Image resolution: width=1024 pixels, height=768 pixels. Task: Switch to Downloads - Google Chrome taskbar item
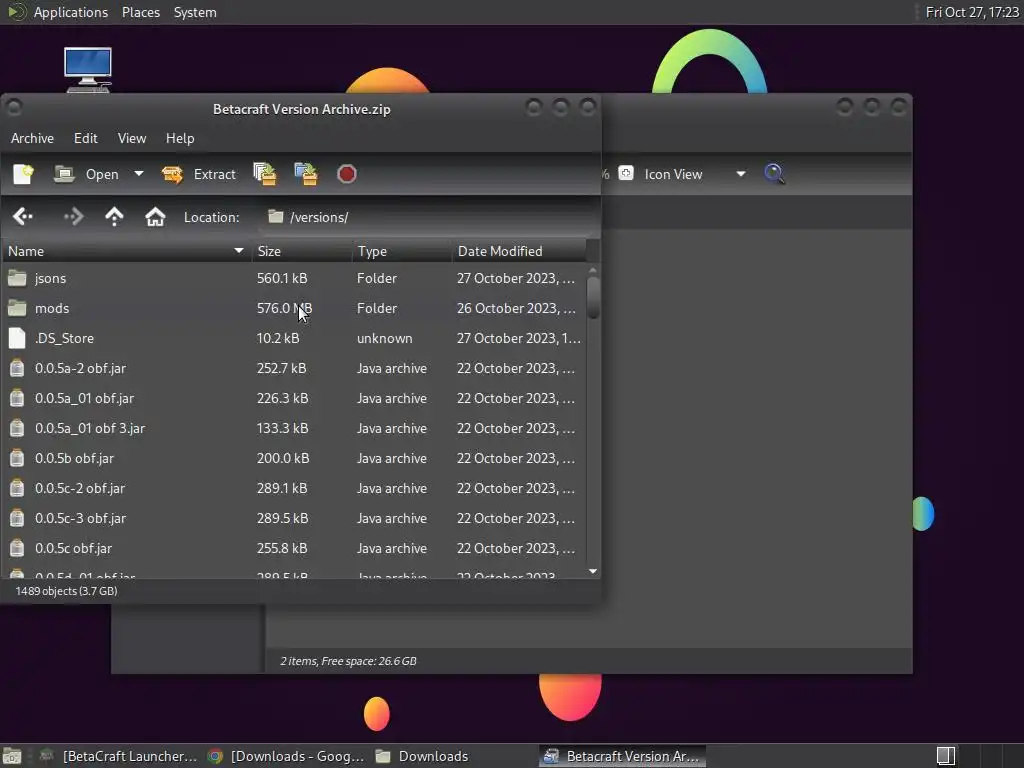point(285,756)
